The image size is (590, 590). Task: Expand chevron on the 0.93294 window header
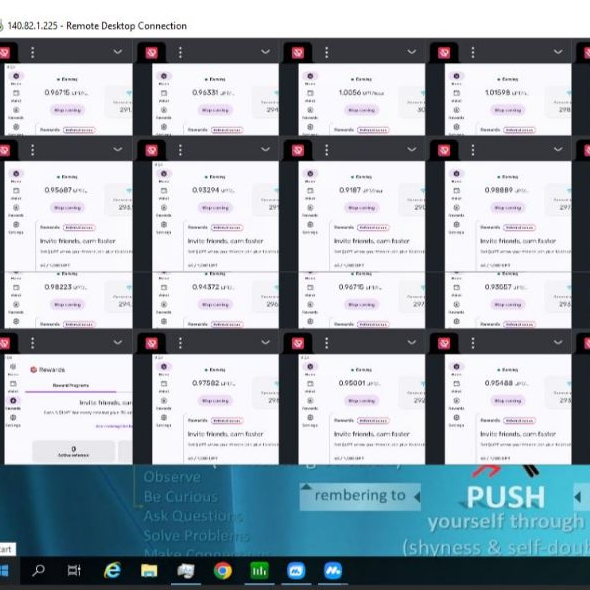tap(265, 149)
